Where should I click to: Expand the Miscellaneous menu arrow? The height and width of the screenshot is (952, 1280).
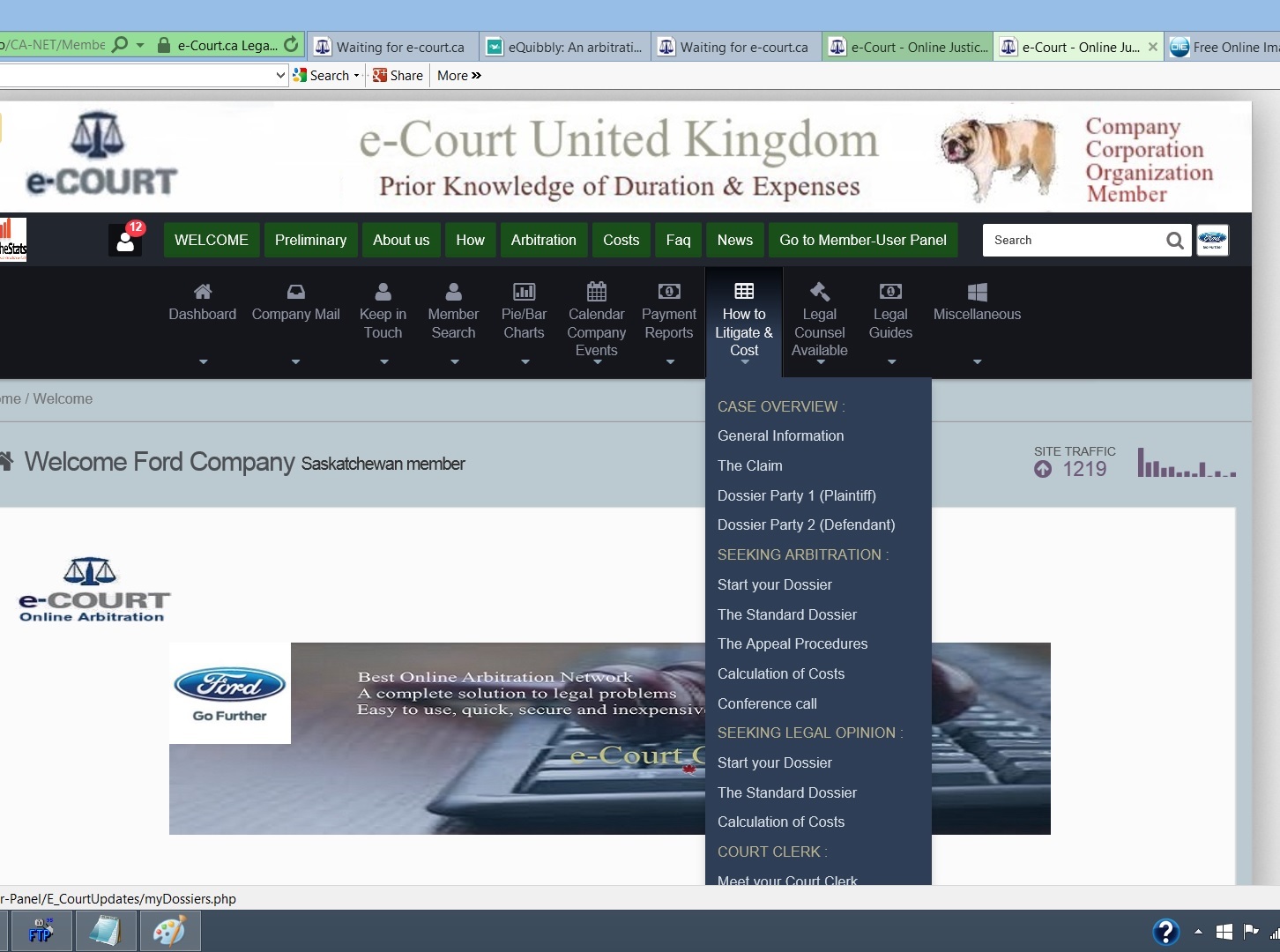[977, 362]
